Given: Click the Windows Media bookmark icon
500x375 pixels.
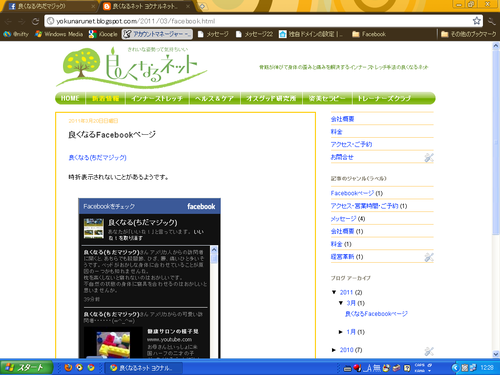Looking at the screenshot, I should point(39,34).
